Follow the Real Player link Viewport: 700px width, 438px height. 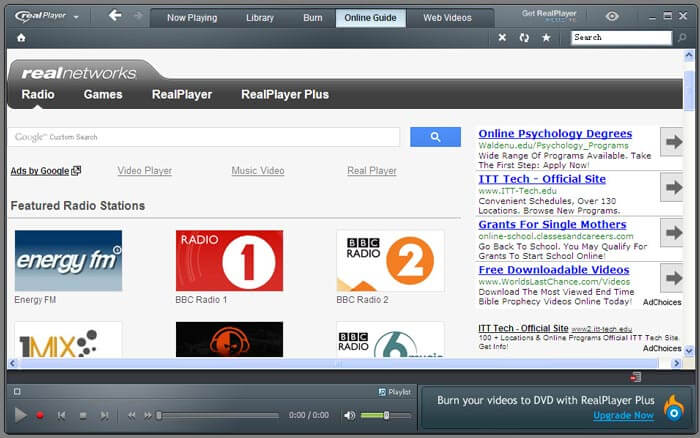[372, 171]
